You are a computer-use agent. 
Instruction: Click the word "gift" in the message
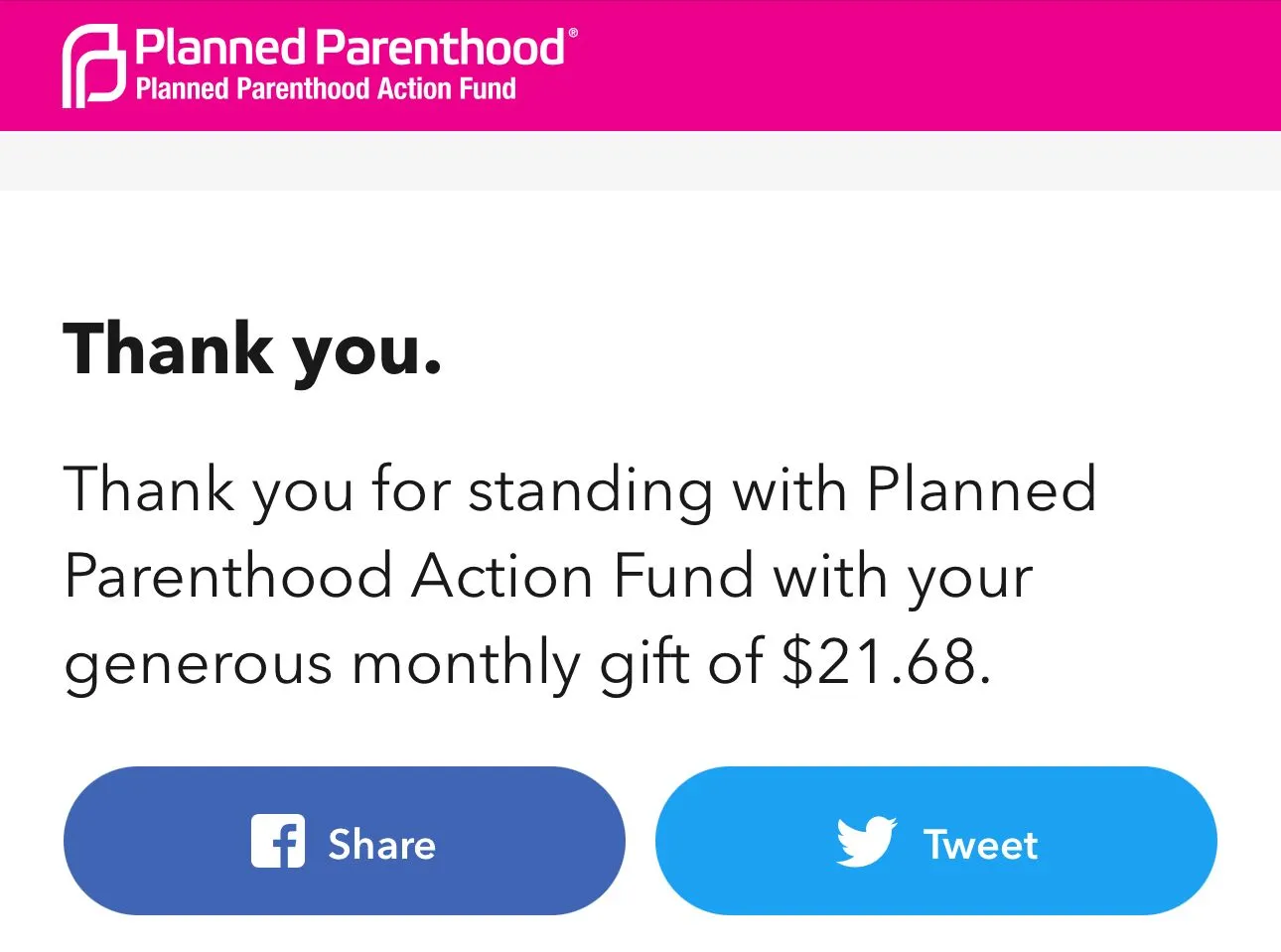click(645, 662)
